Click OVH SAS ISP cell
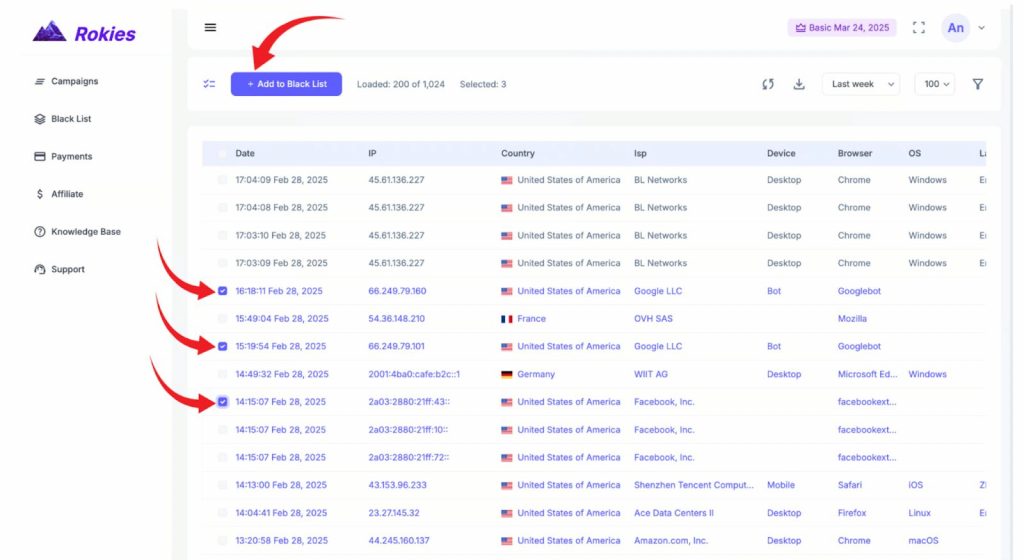The image size is (1024, 560). tap(653, 319)
